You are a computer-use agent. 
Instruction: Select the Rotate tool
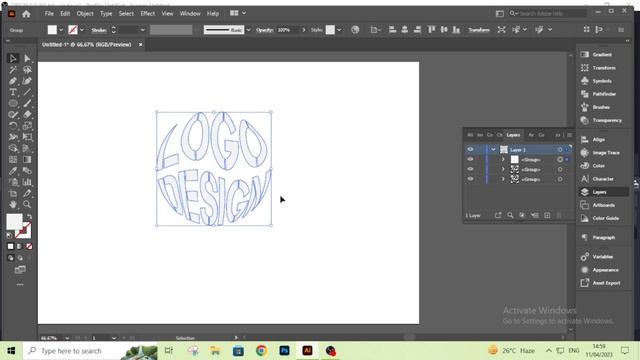(13, 126)
